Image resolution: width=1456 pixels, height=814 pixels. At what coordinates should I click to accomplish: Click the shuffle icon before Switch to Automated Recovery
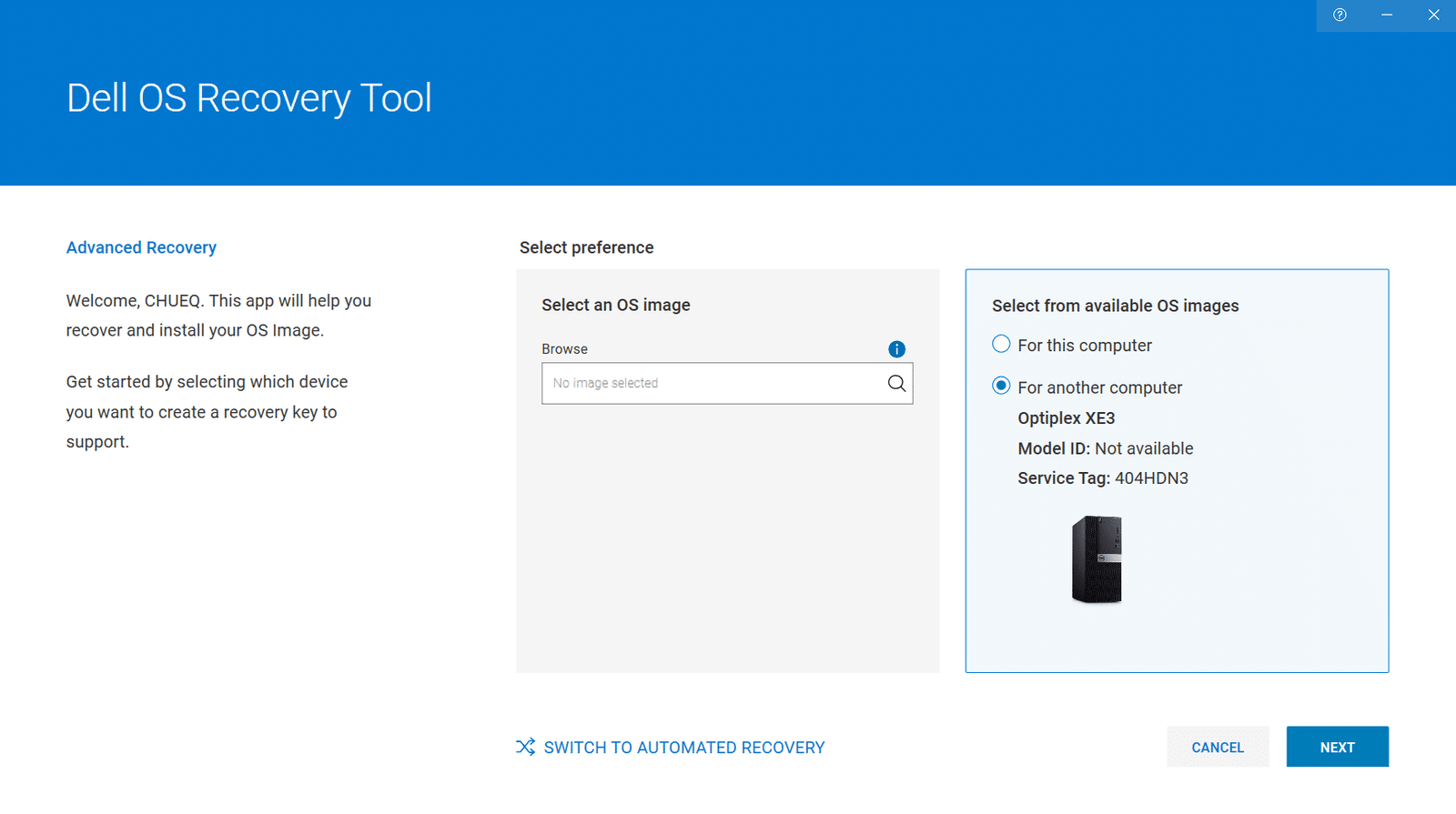click(x=525, y=747)
